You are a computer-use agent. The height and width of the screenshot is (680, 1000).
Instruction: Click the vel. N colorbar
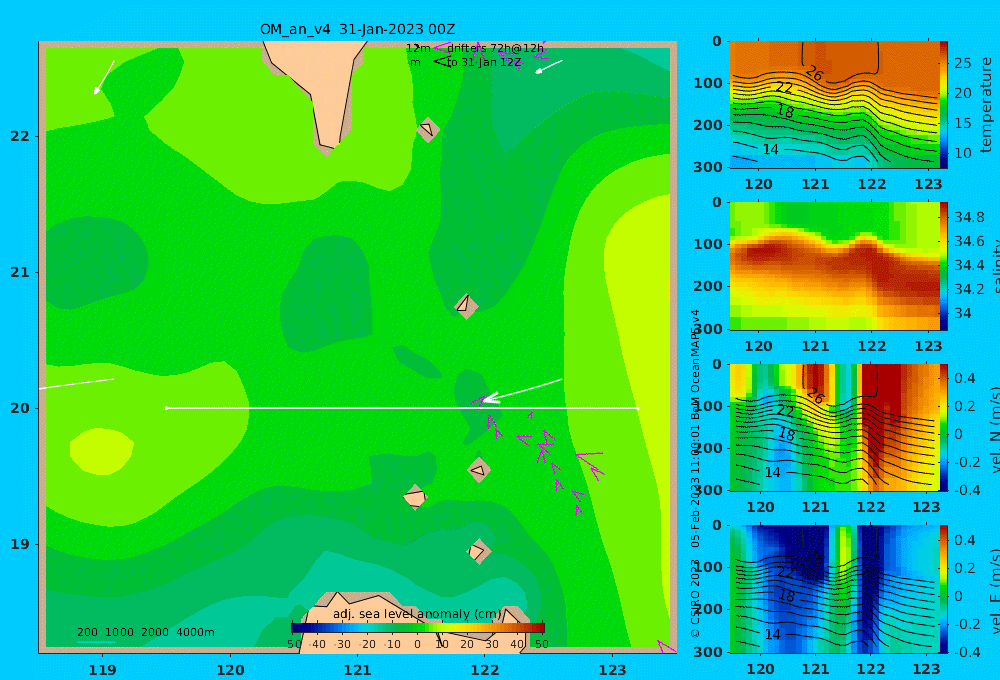click(944, 427)
